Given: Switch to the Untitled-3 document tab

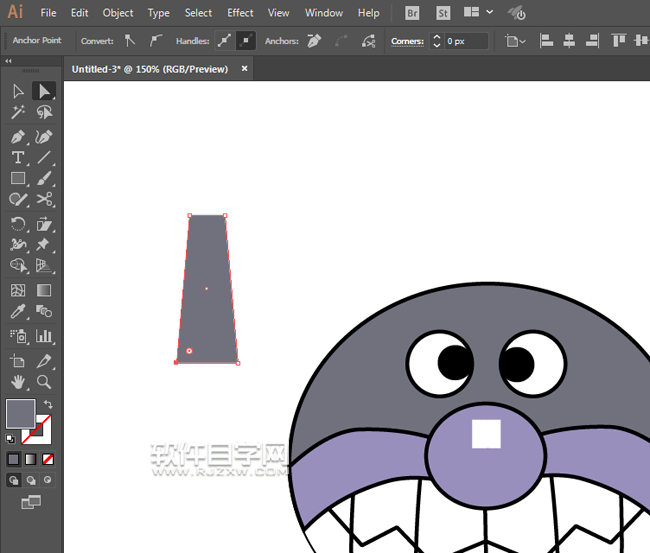Looking at the screenshot, I should [150, 69].
